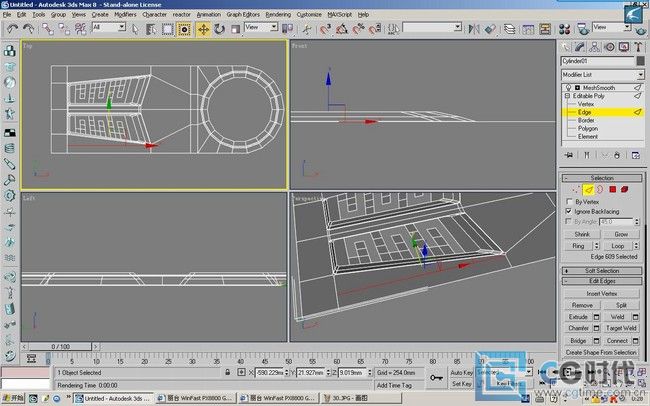
Task: Activate the Bind to Space Warp tool
Action: [80, 29]
